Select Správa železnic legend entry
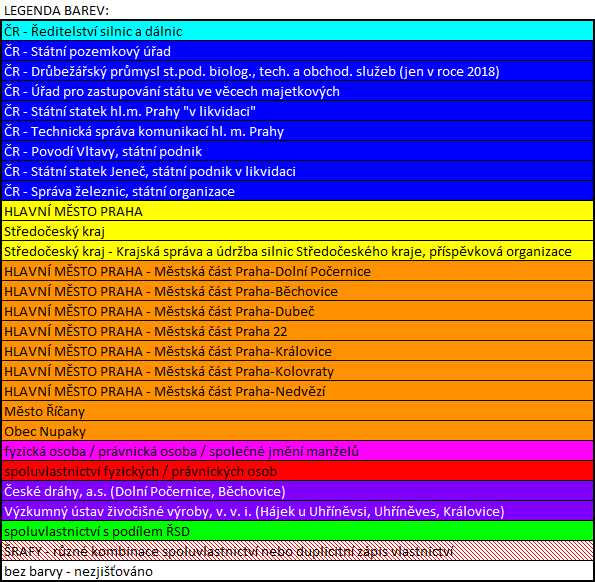595x582 pixels. click(x=298, y=191)
